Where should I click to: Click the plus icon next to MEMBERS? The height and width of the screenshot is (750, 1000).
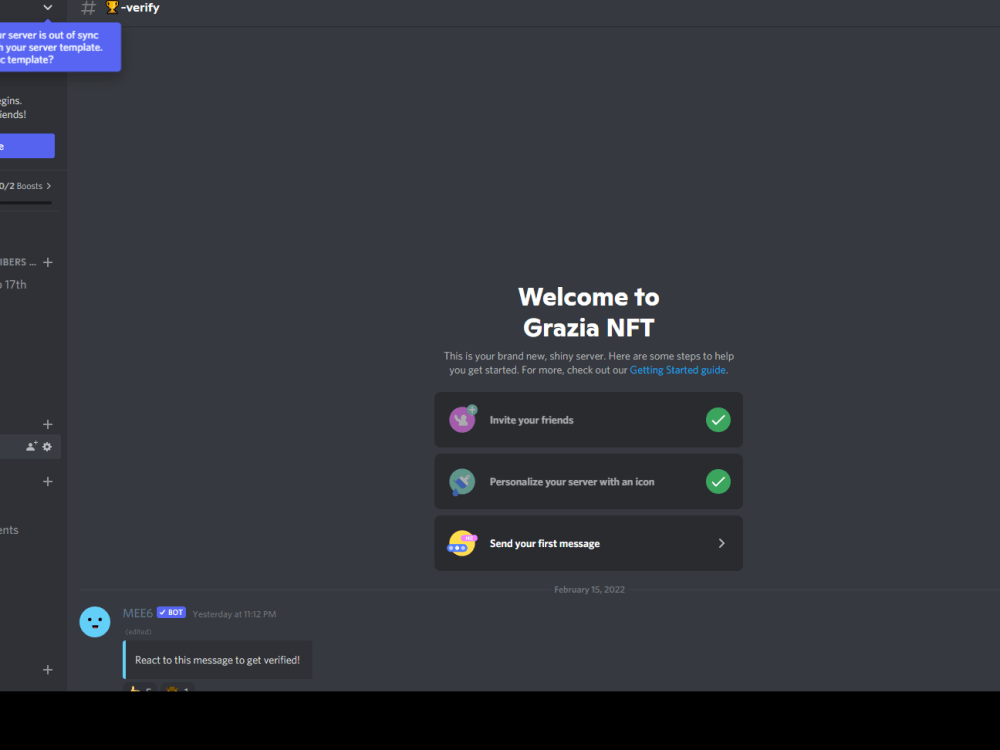47,262
